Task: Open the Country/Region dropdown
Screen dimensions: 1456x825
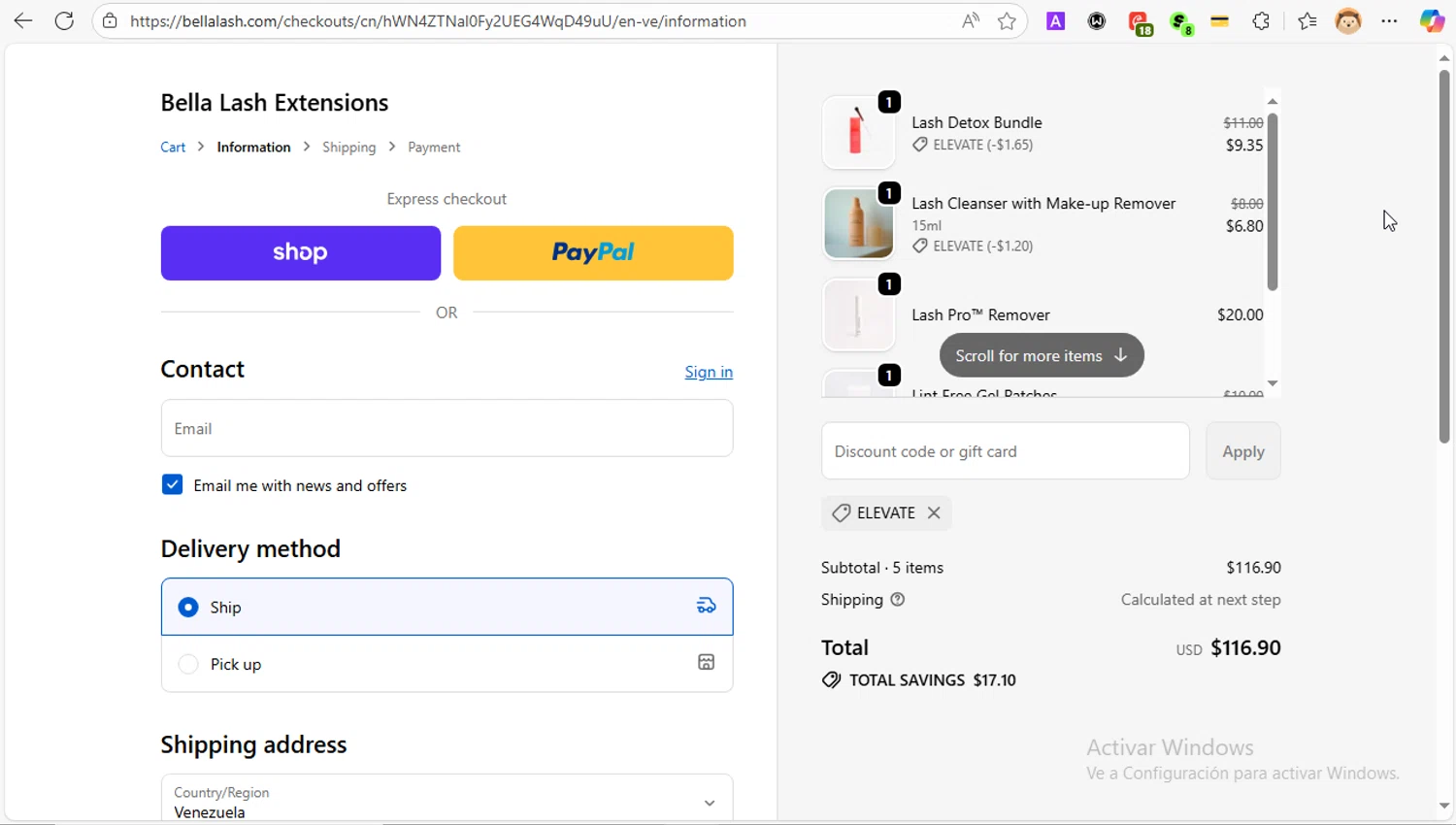Action: pos(447,798)
